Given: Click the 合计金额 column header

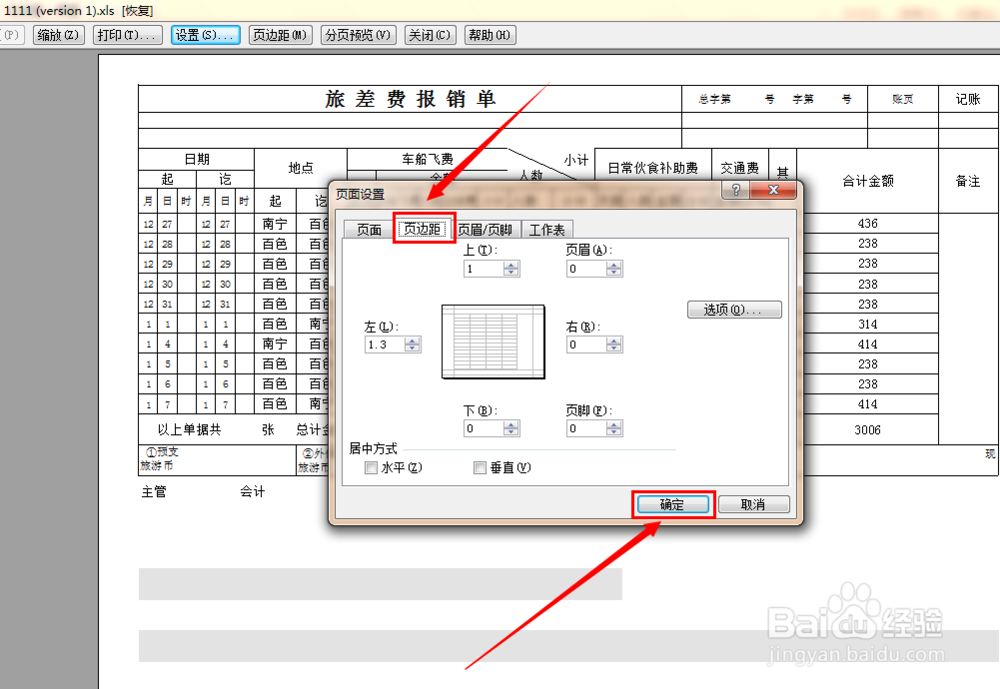Looking at the screenshot, I should click(x=867, y=181).
